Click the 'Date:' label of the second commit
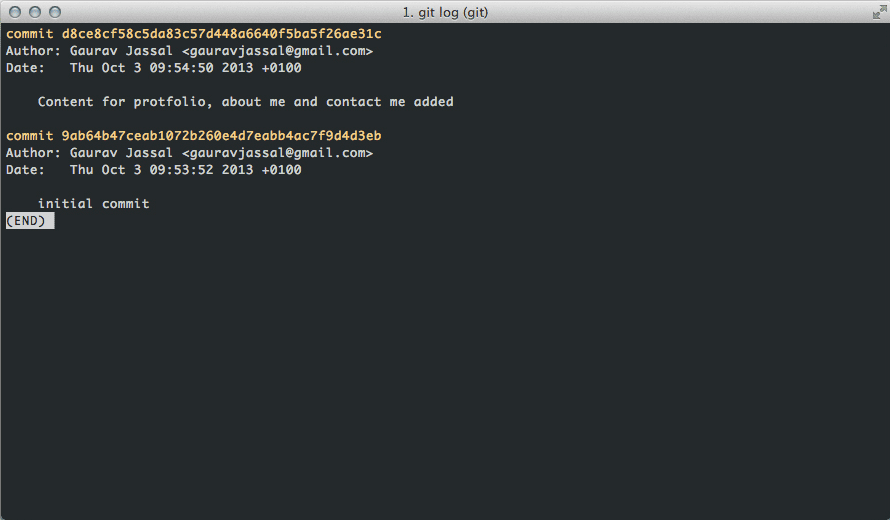This screenshot has height=520, width=890. click(25, 170)
